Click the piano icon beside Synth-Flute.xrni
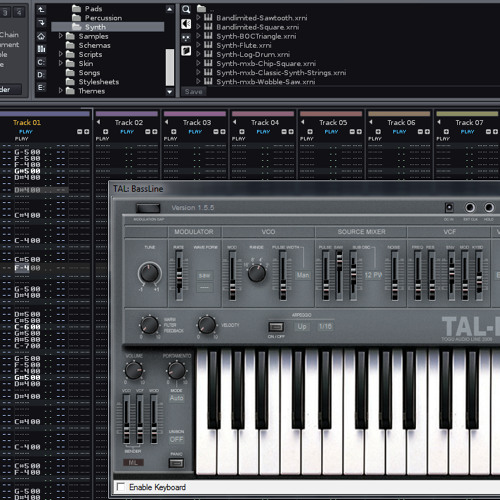Viewport: 500px width, 500px height. pyautogui.click(x=208, y=45)
